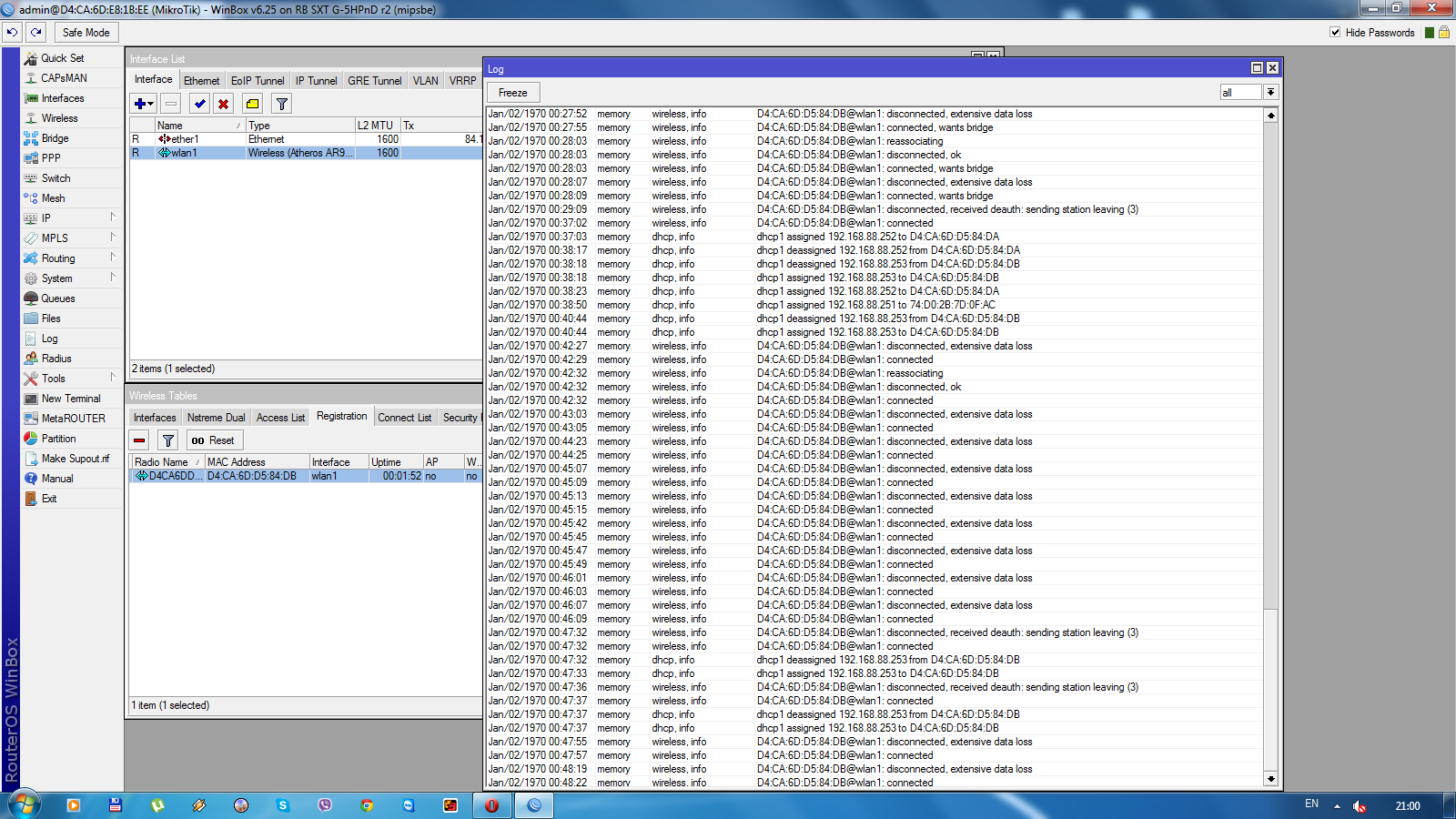Expand the IP submenu arrow
This screenshot has width=1456, height=819.
(113, 217)
